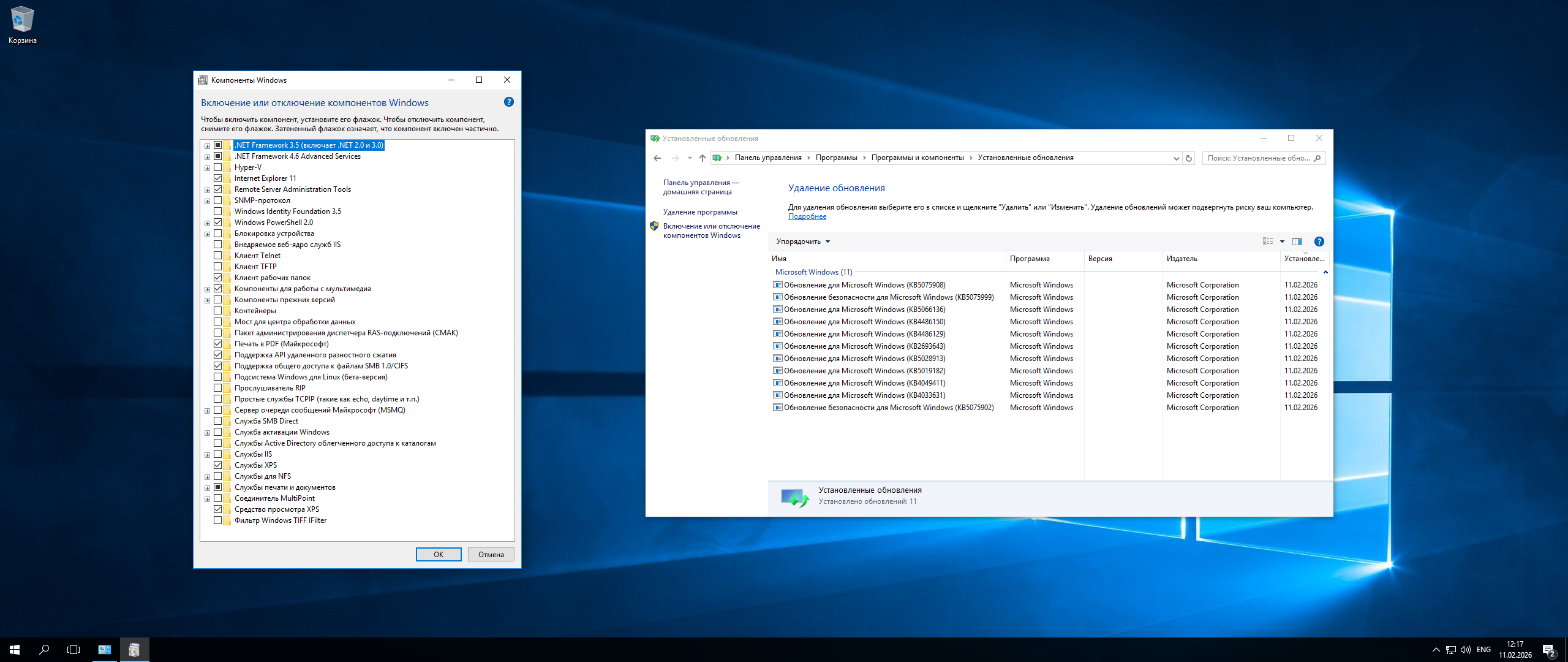Expand the .NET Framework 3.5 tree node
The height and width of the screenshot is (662, 1568).
pos(207,146)
